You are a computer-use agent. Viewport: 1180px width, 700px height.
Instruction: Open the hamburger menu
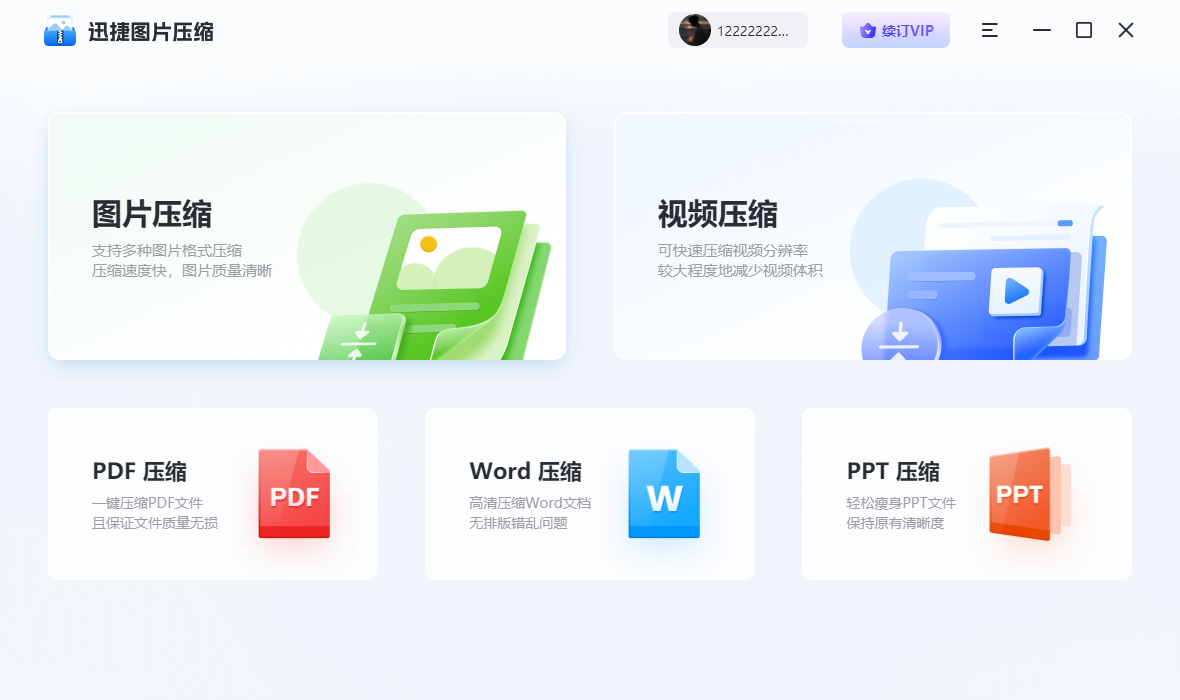pos(989,30)
